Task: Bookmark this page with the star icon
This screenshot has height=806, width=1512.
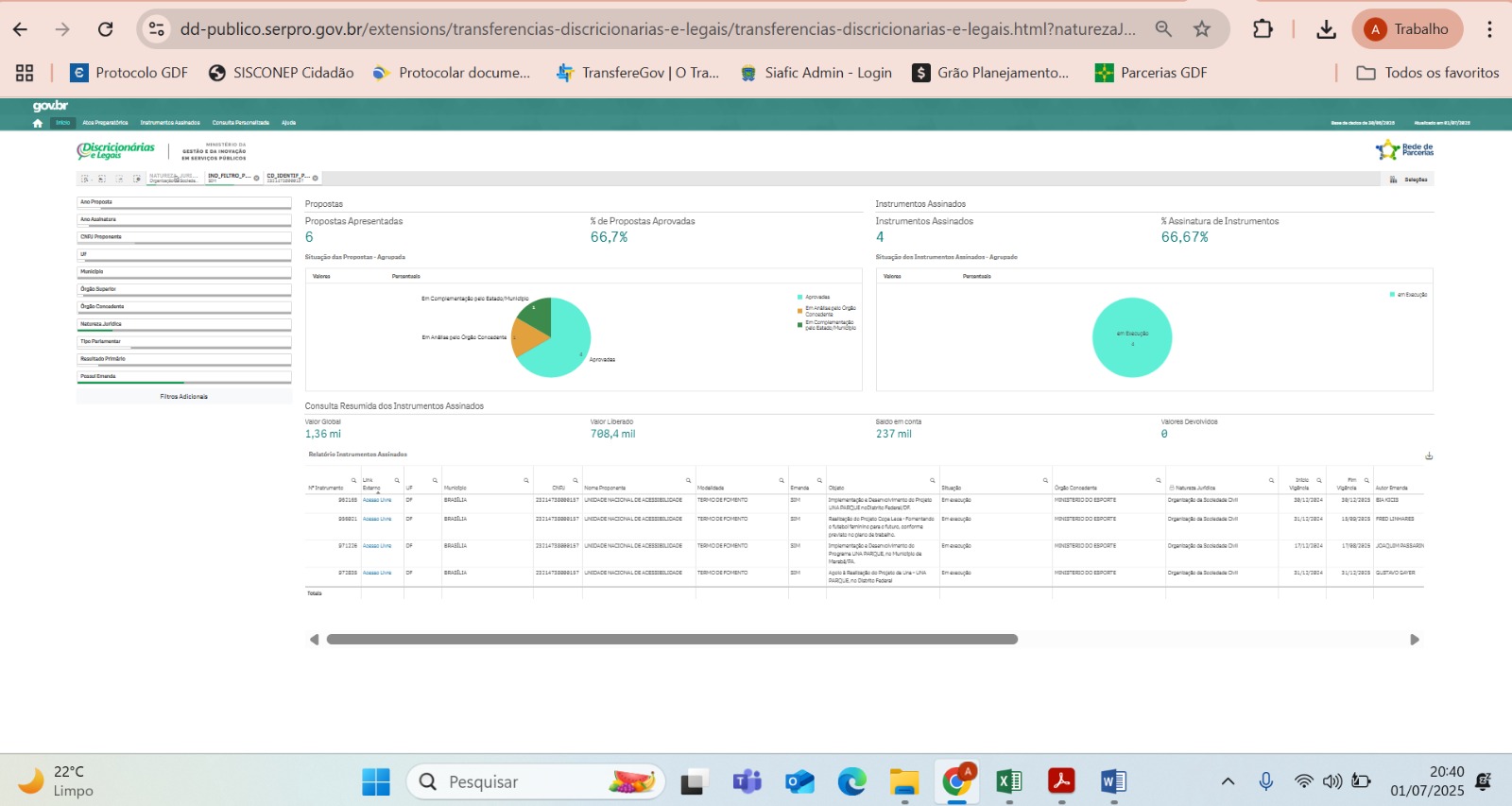Action: point(1202,29)
